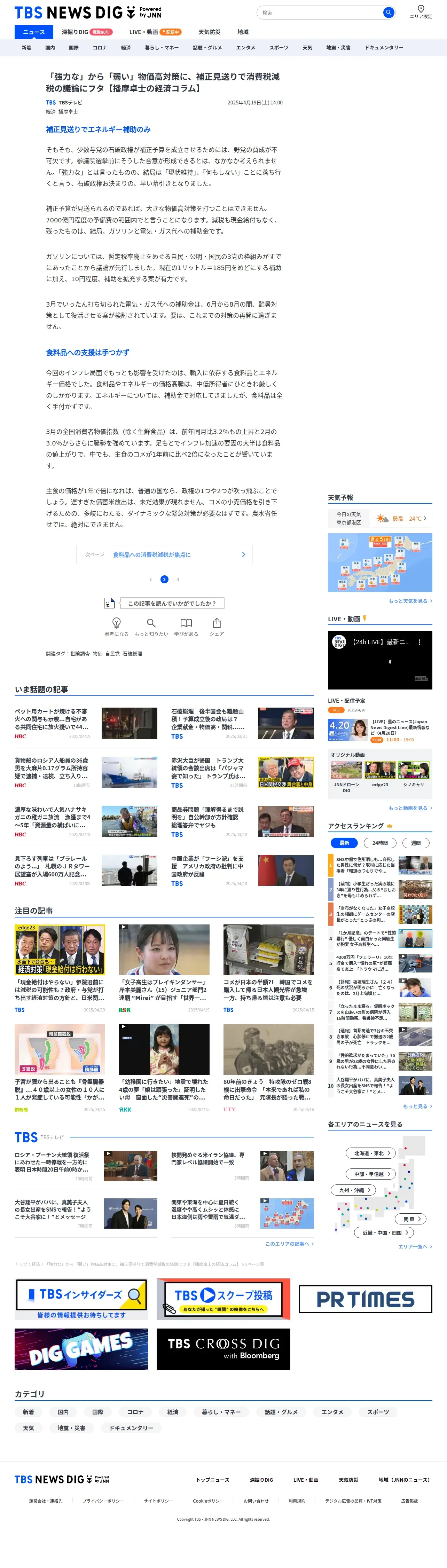Open このエリアの記事へ link
The image size is (447, 1568).
coord(289,1244)
